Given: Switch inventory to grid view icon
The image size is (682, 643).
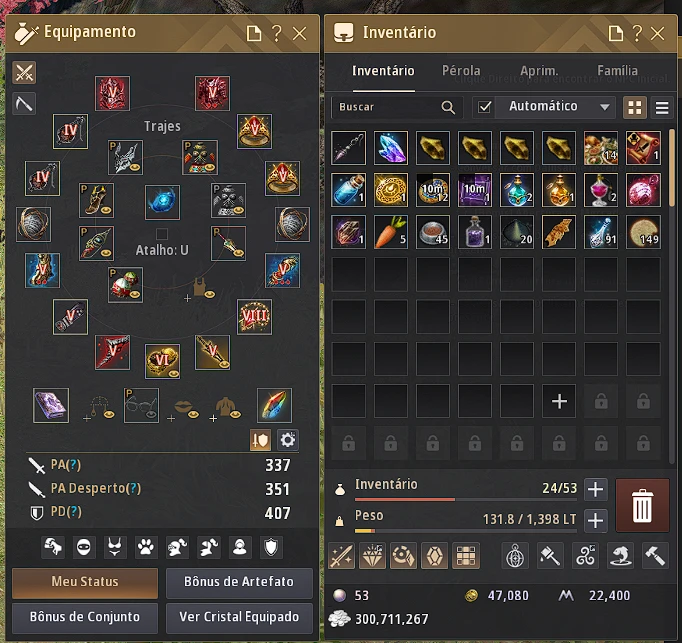Looking at the screenshot, I should click(x=635, y=107).
